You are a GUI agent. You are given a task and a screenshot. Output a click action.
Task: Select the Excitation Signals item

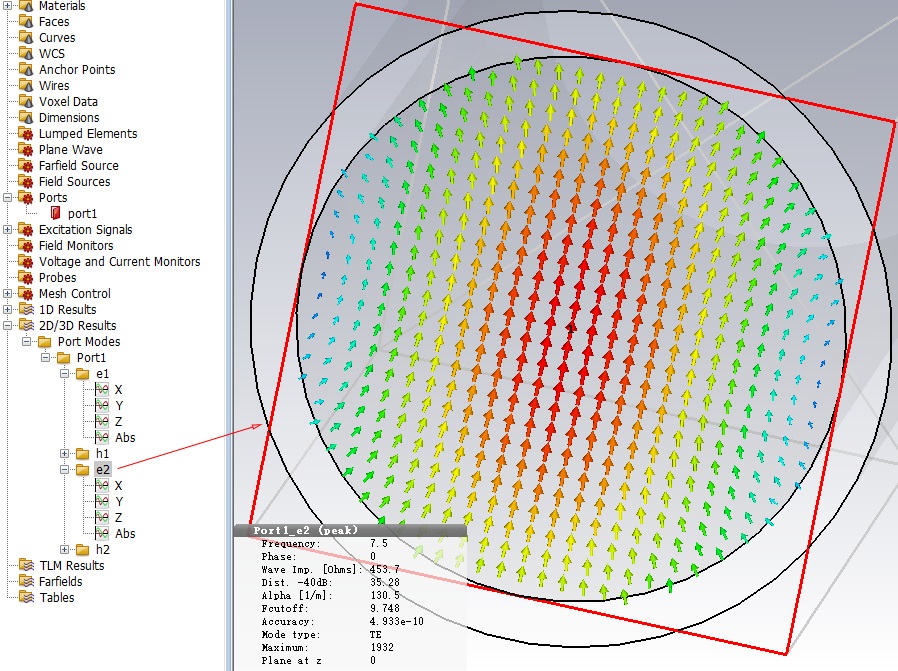(x=85, y=230)
